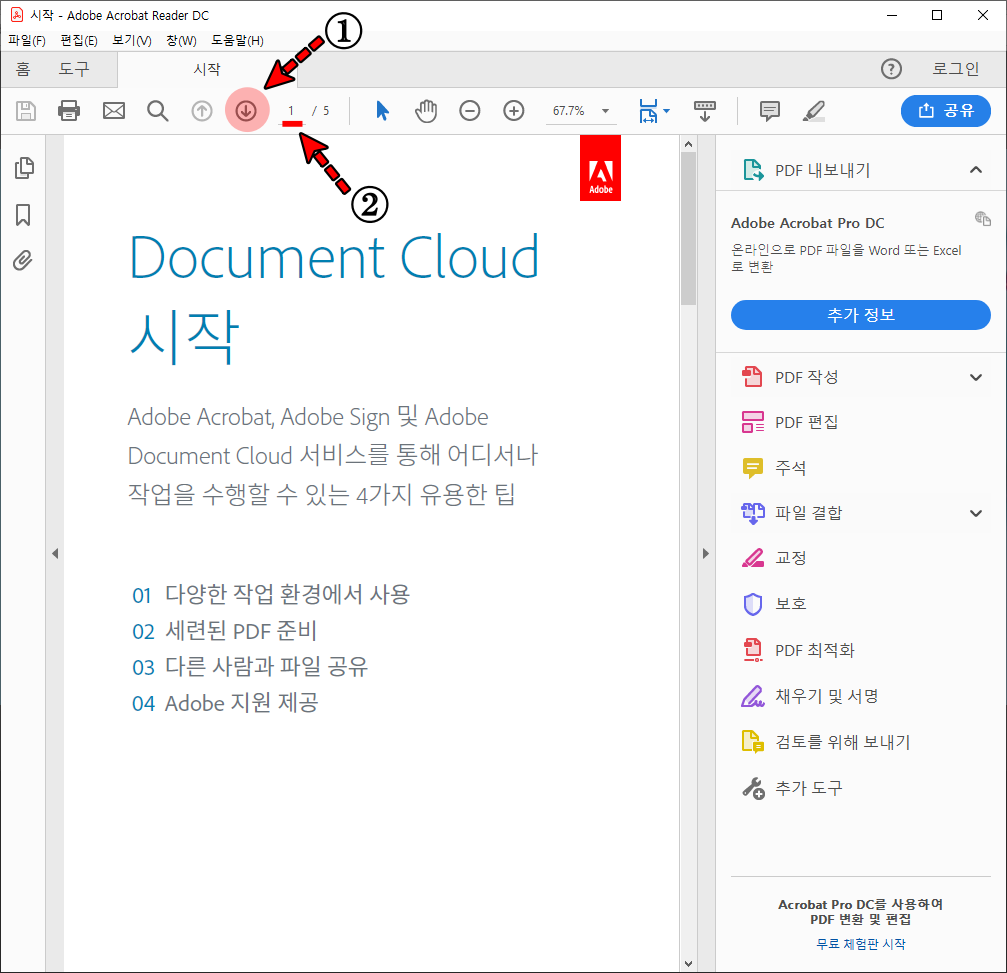The width and height of the screenshot is (1007, 973).
Task: Zoom out with the minus icon
Action: click(469, 110)
